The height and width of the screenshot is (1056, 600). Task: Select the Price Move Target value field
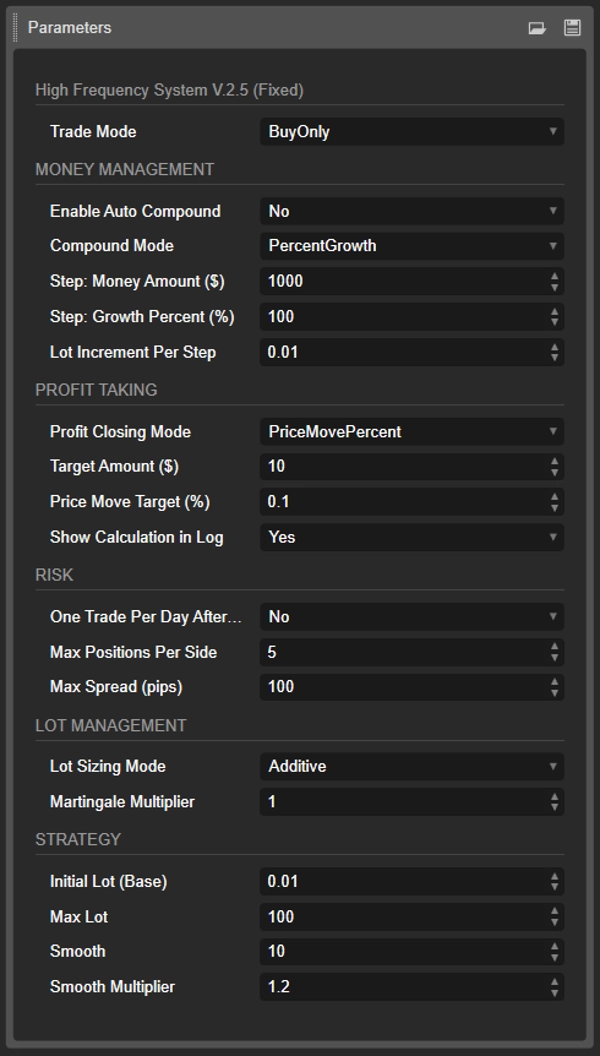coord(400,501)
